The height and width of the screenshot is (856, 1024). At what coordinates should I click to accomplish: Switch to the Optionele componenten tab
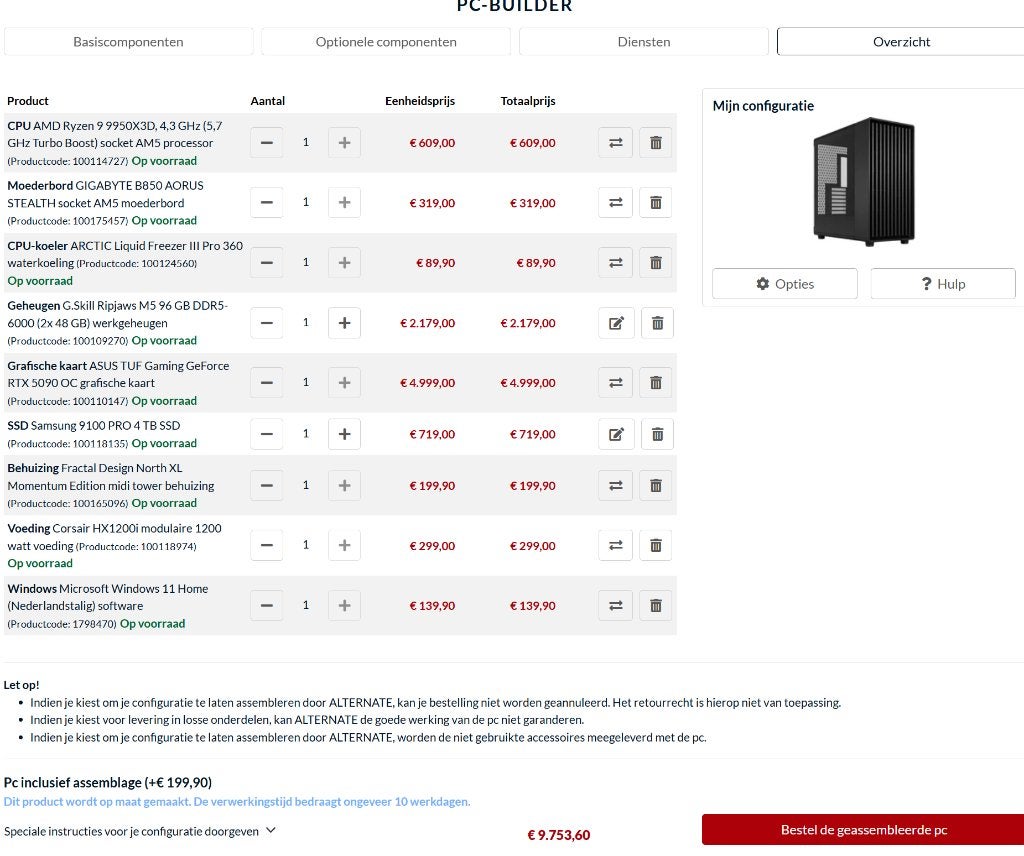pos(386,42)
